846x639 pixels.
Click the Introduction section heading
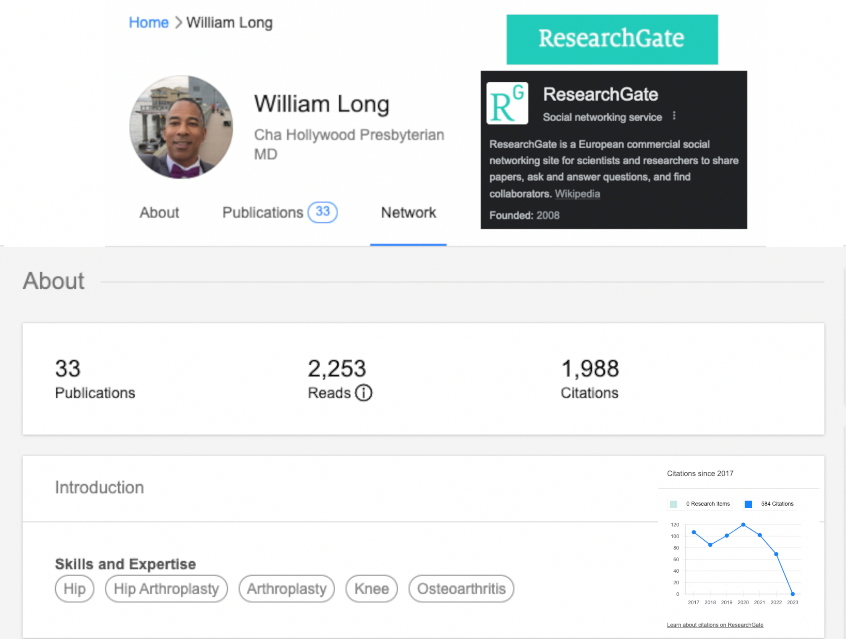99,487
